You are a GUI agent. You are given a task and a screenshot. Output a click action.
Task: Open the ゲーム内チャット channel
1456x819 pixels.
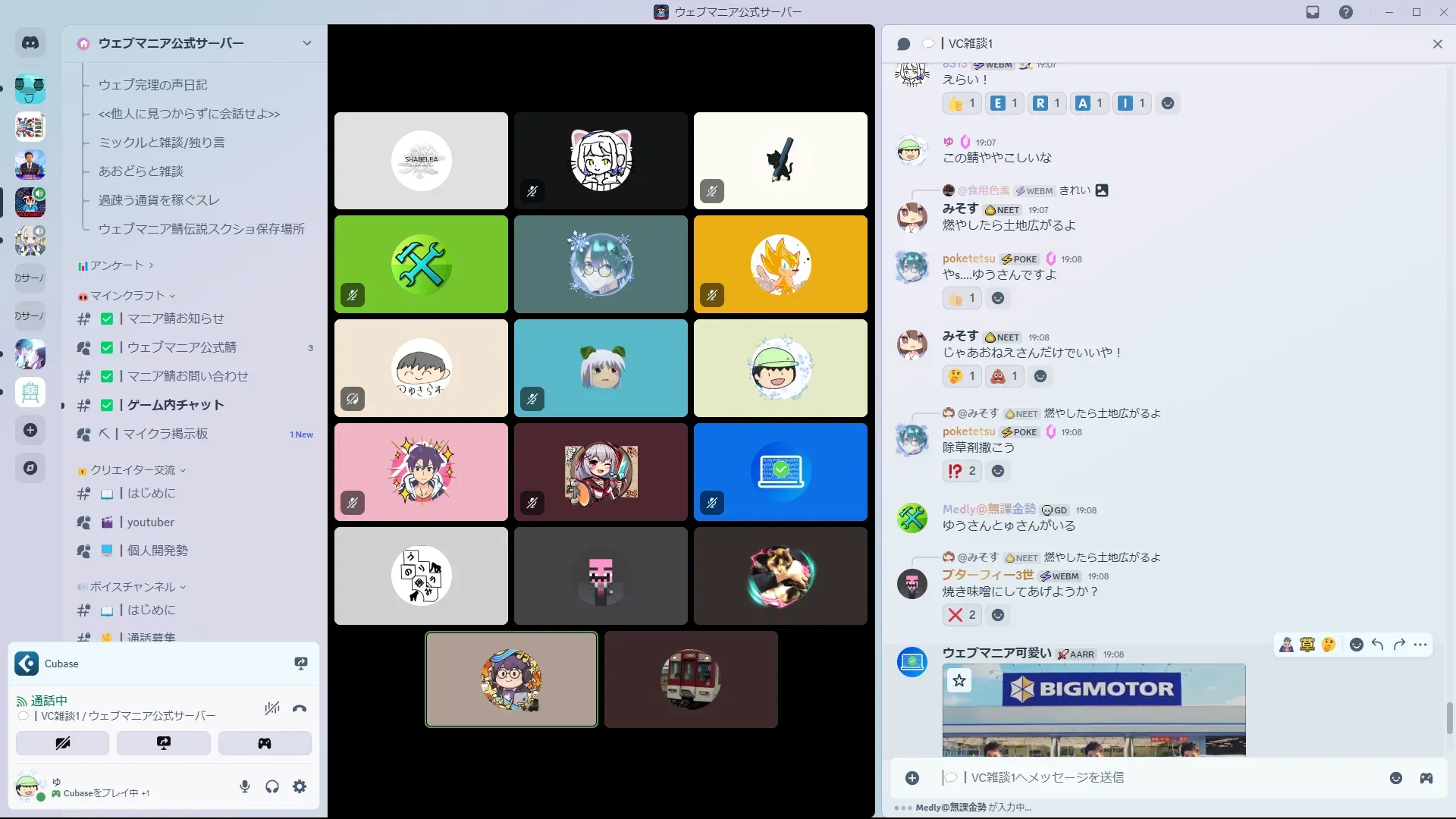175,405
